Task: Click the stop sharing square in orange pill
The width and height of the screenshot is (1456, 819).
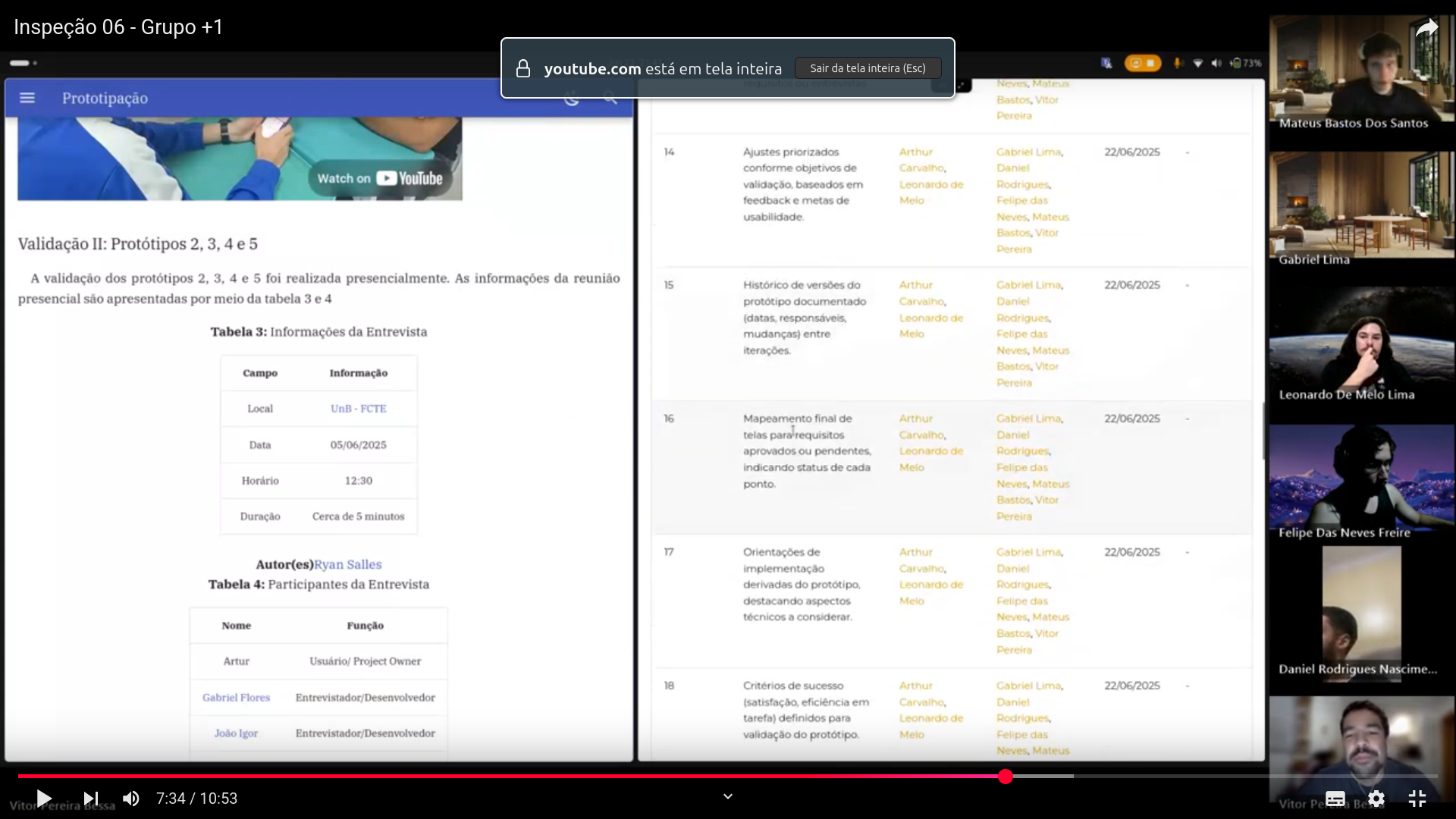Action: (x=1150, y=63)
